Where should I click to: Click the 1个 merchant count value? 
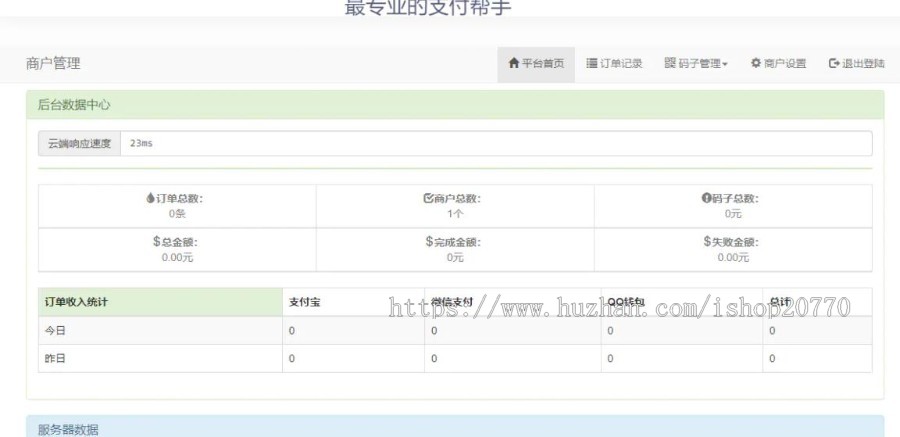click(x=455, y=214)
